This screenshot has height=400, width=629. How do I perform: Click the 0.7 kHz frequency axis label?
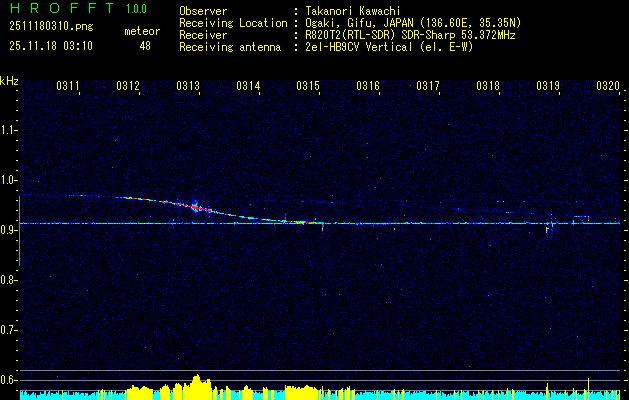coord(8,330)
